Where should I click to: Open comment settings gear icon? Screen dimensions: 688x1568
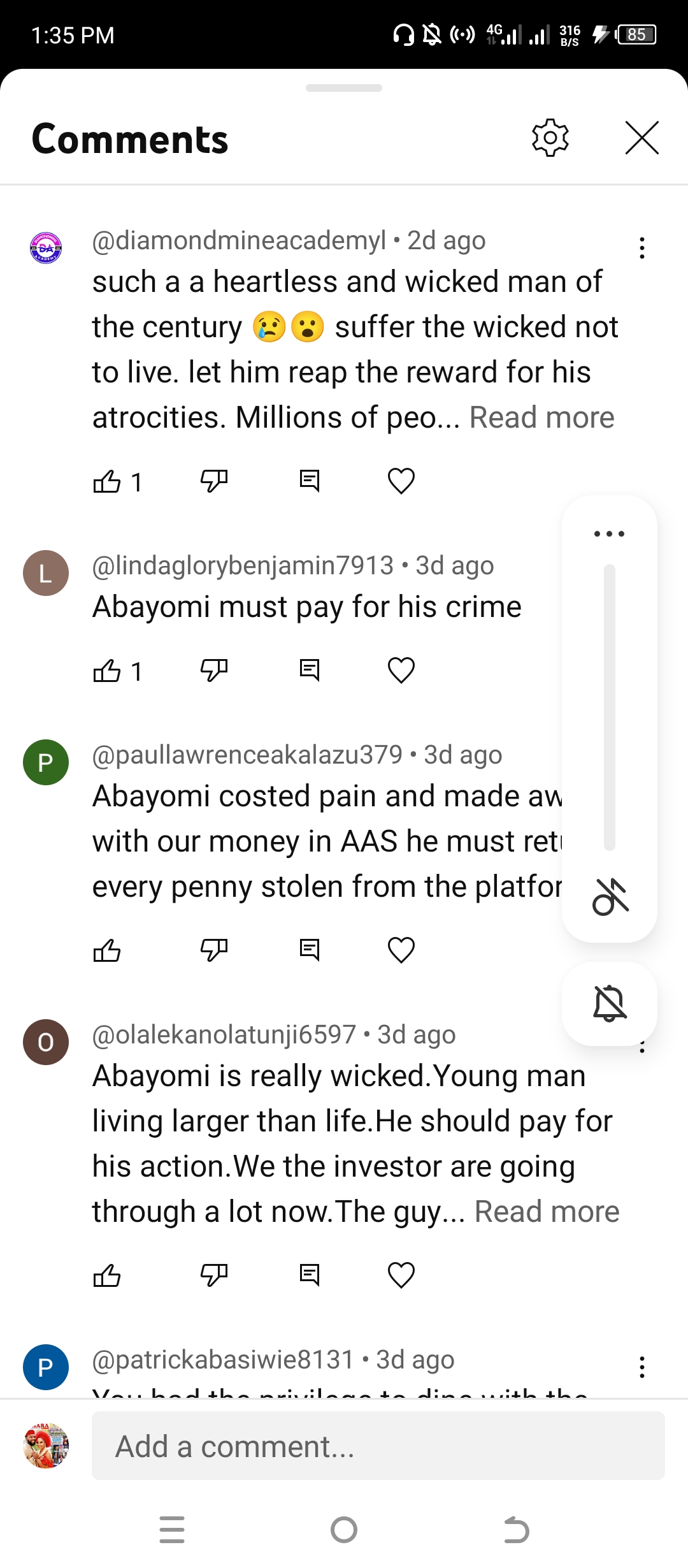pos(550,138)
